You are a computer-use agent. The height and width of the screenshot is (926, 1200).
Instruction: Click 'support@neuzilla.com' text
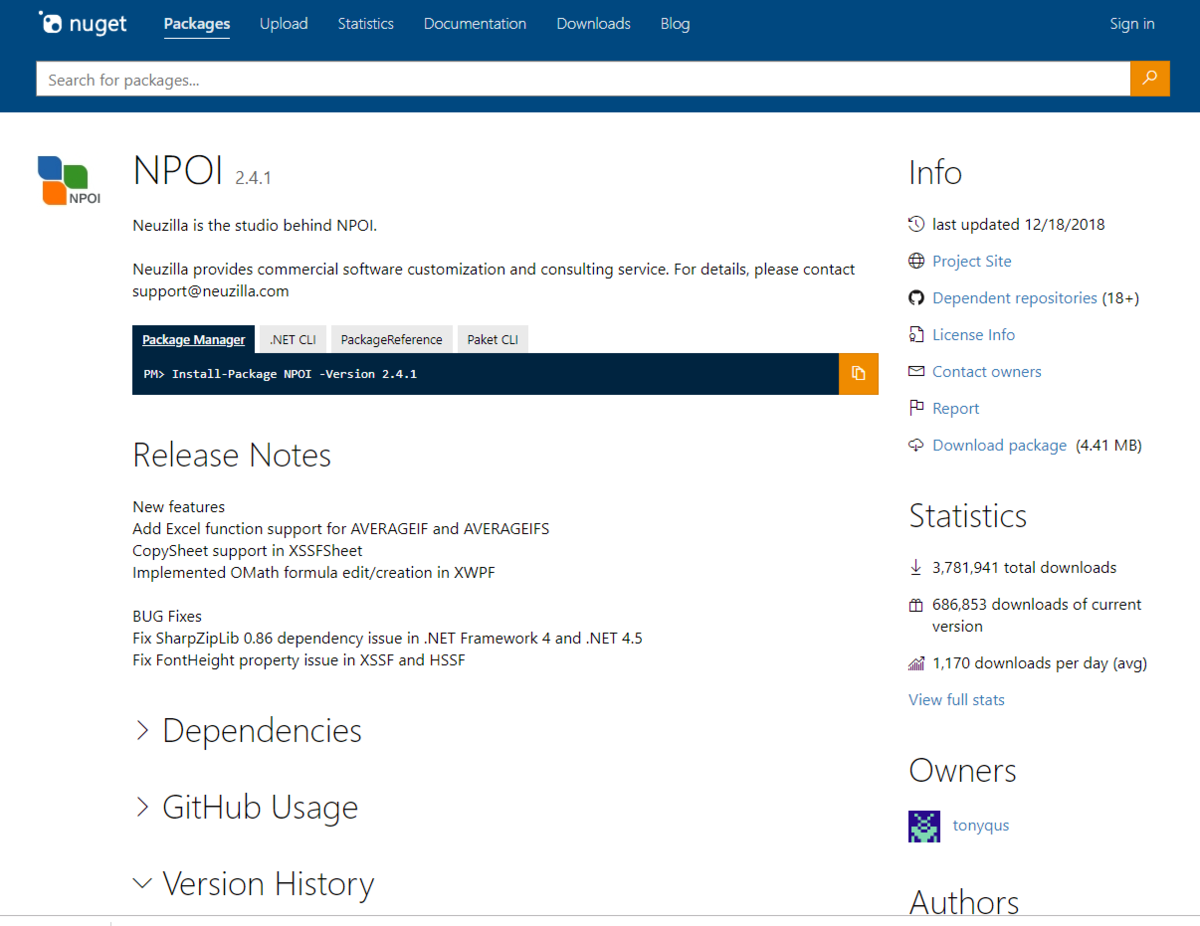(x=211, y=292)
